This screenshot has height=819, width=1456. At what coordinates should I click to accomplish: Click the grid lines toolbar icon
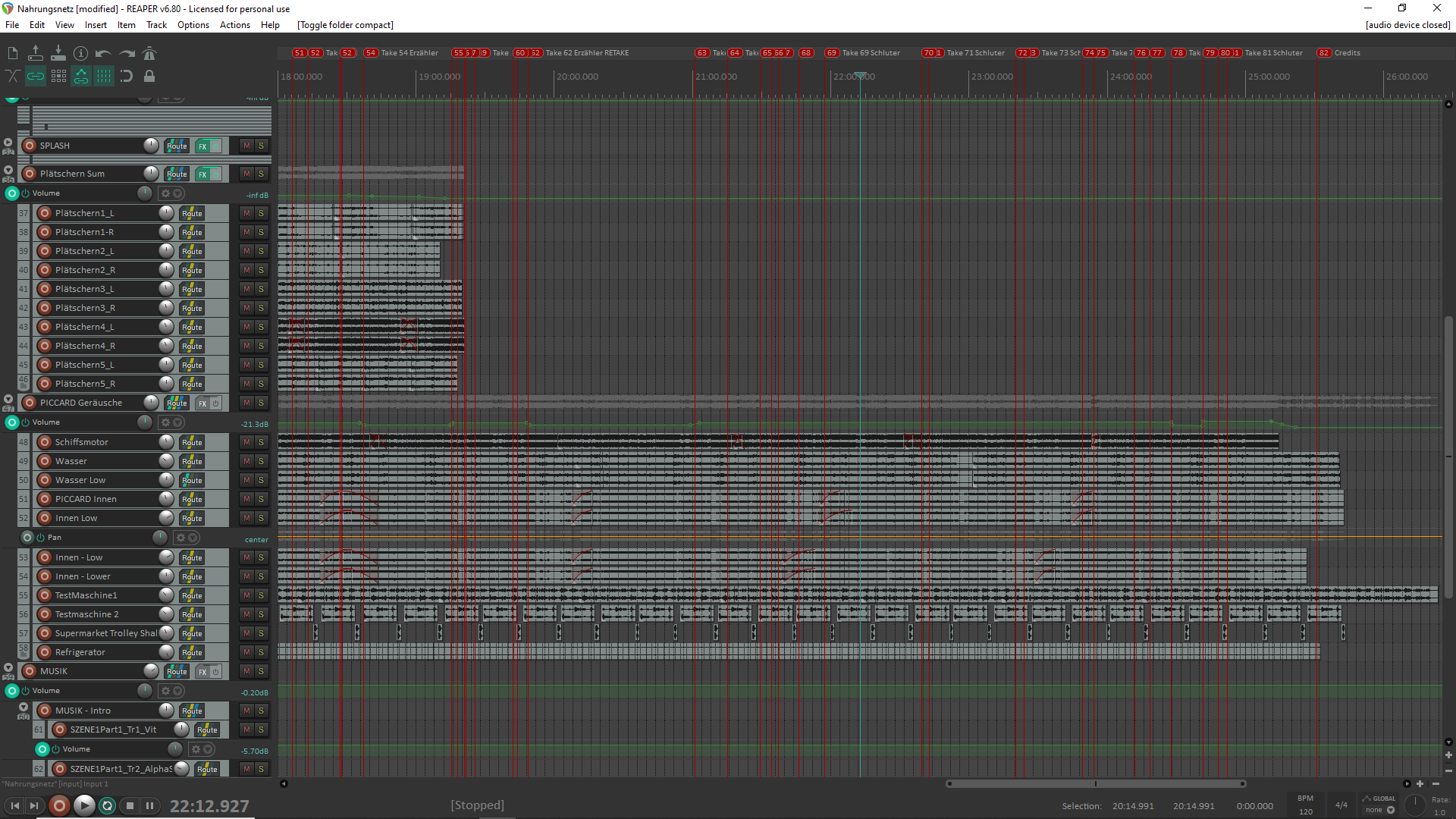(104, 76)
